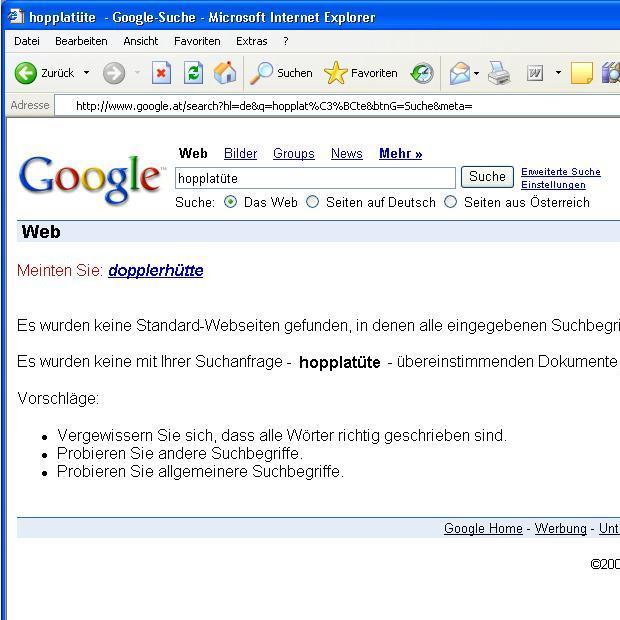Screen dimensions: 620x620
Task: Click 'Probieren Sie andere Suchbegriffe.' text
Action: pos(180,454)
